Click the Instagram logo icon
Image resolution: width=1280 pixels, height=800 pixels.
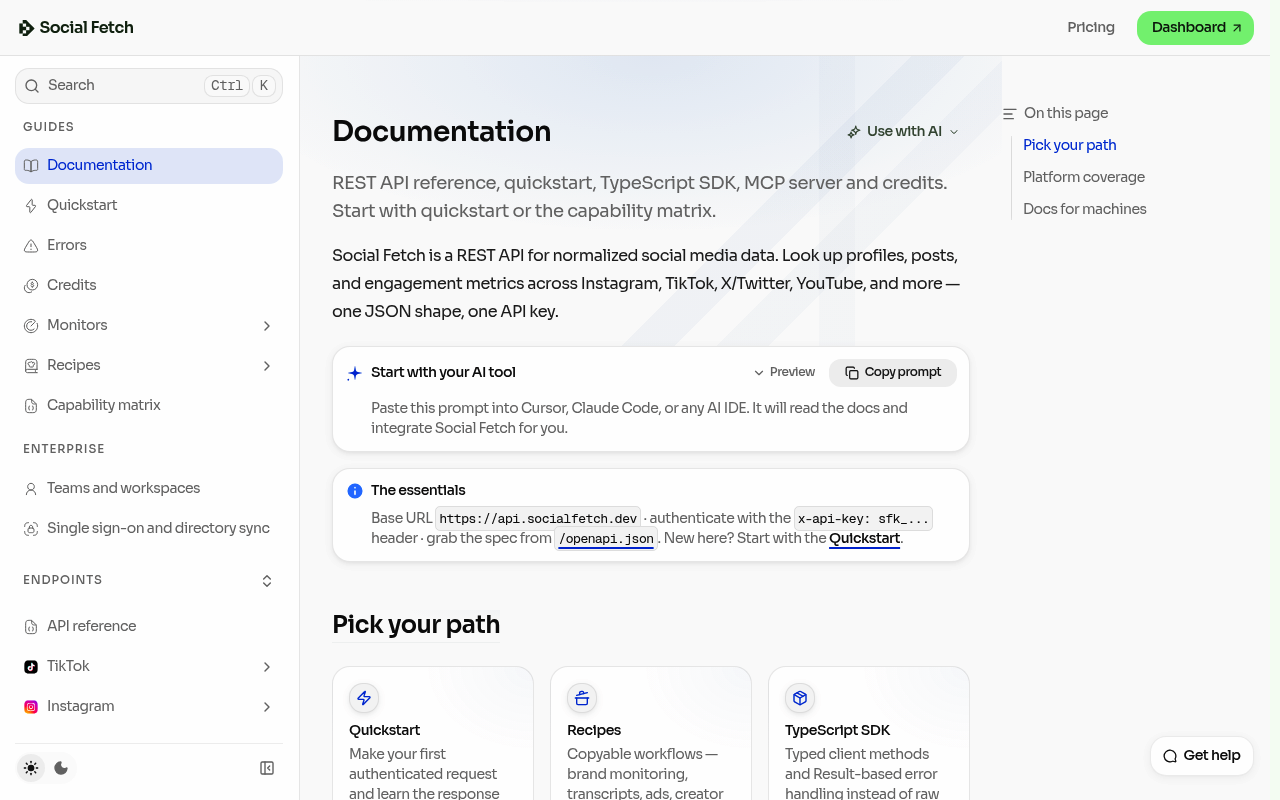click(x=31, y=707)
